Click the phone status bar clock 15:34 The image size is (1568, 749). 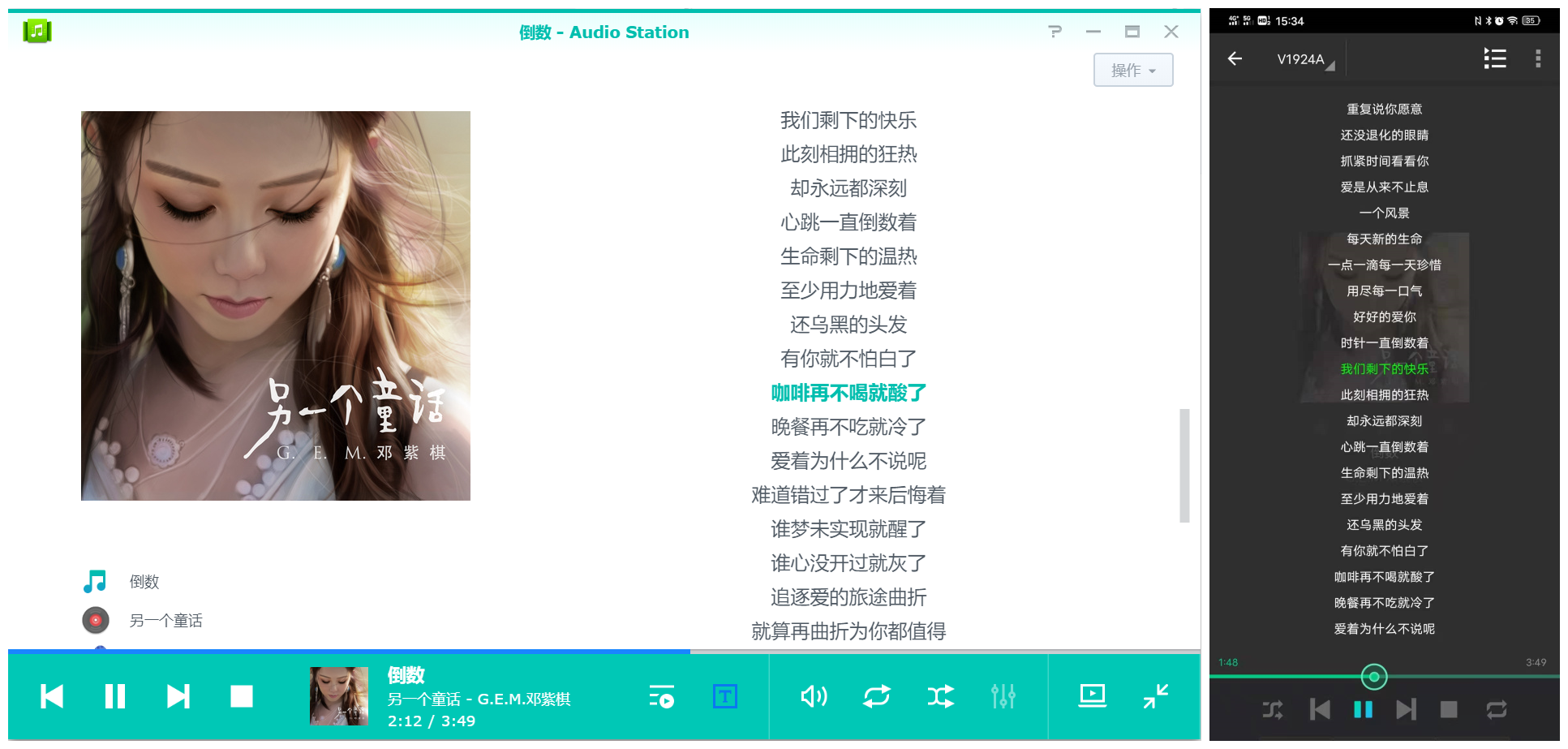coord(1289,21)
